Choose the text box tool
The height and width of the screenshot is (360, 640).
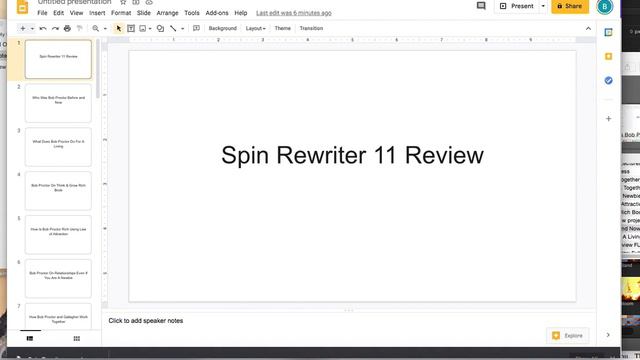point(131,29)
